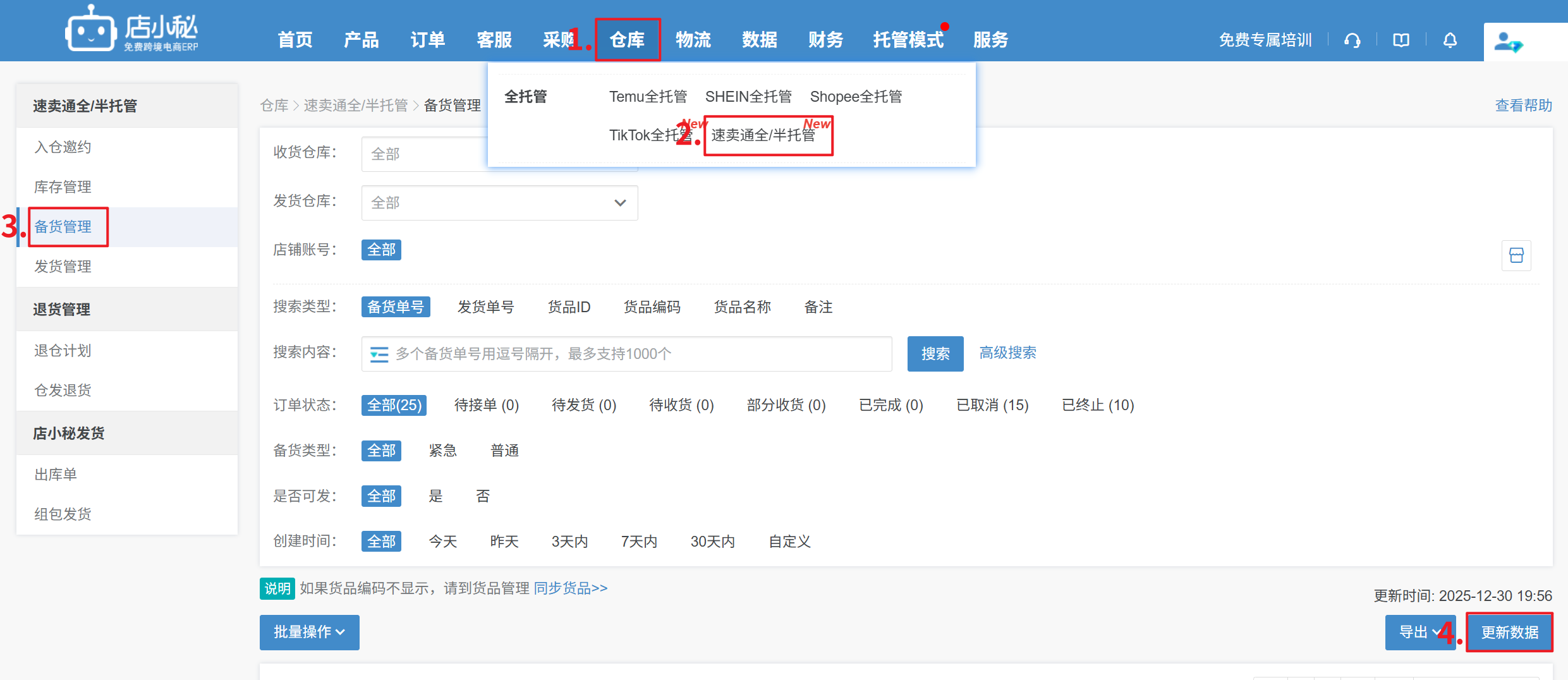Click the 更新数据 button
Screen dimensions: 1568x680
(1509, 632)
